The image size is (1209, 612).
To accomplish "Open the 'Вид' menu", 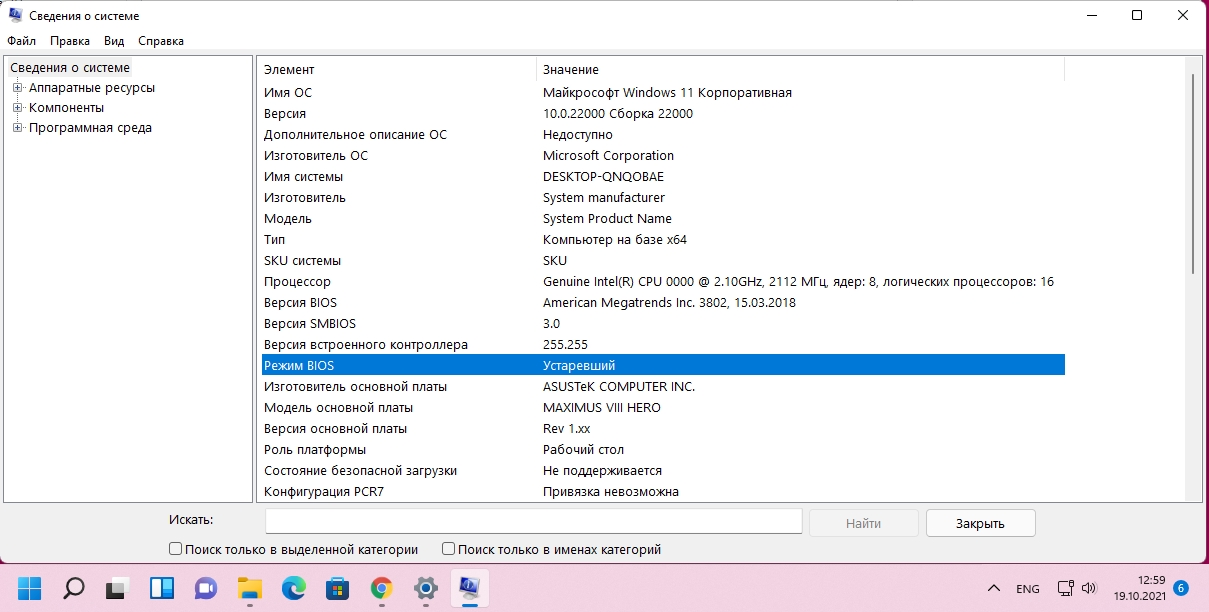I will 114,41.
